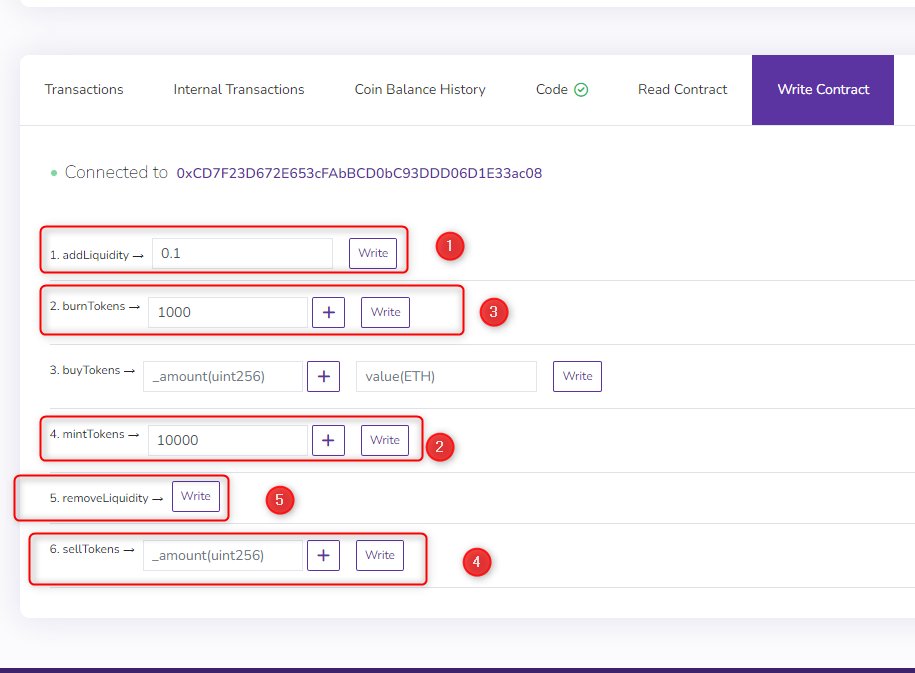Open connected address 0xCD7F23D6...ac08 link
The width and height of the screenshot is (915, 673).
[x=359, y=173]
